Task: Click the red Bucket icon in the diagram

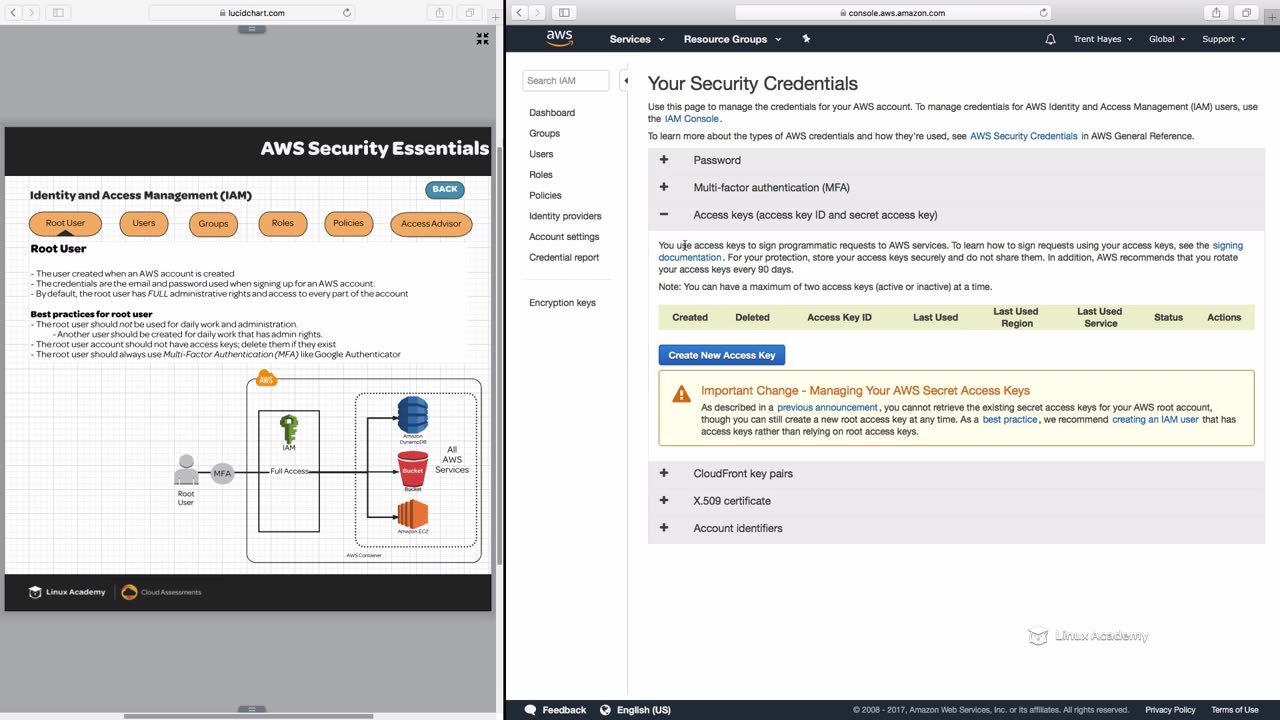Action: (x=413, y=468)
